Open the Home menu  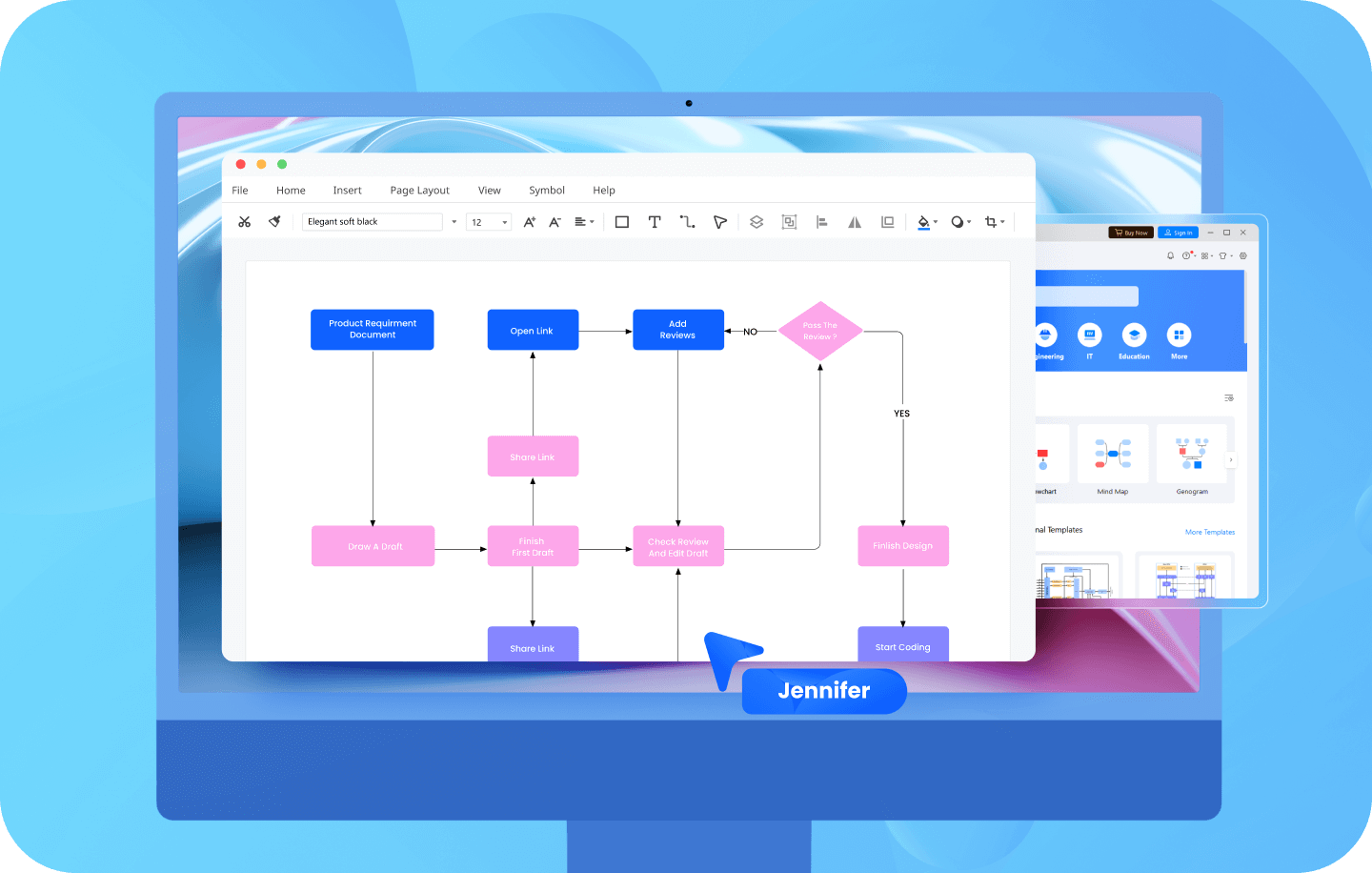[x=291, y=191]
